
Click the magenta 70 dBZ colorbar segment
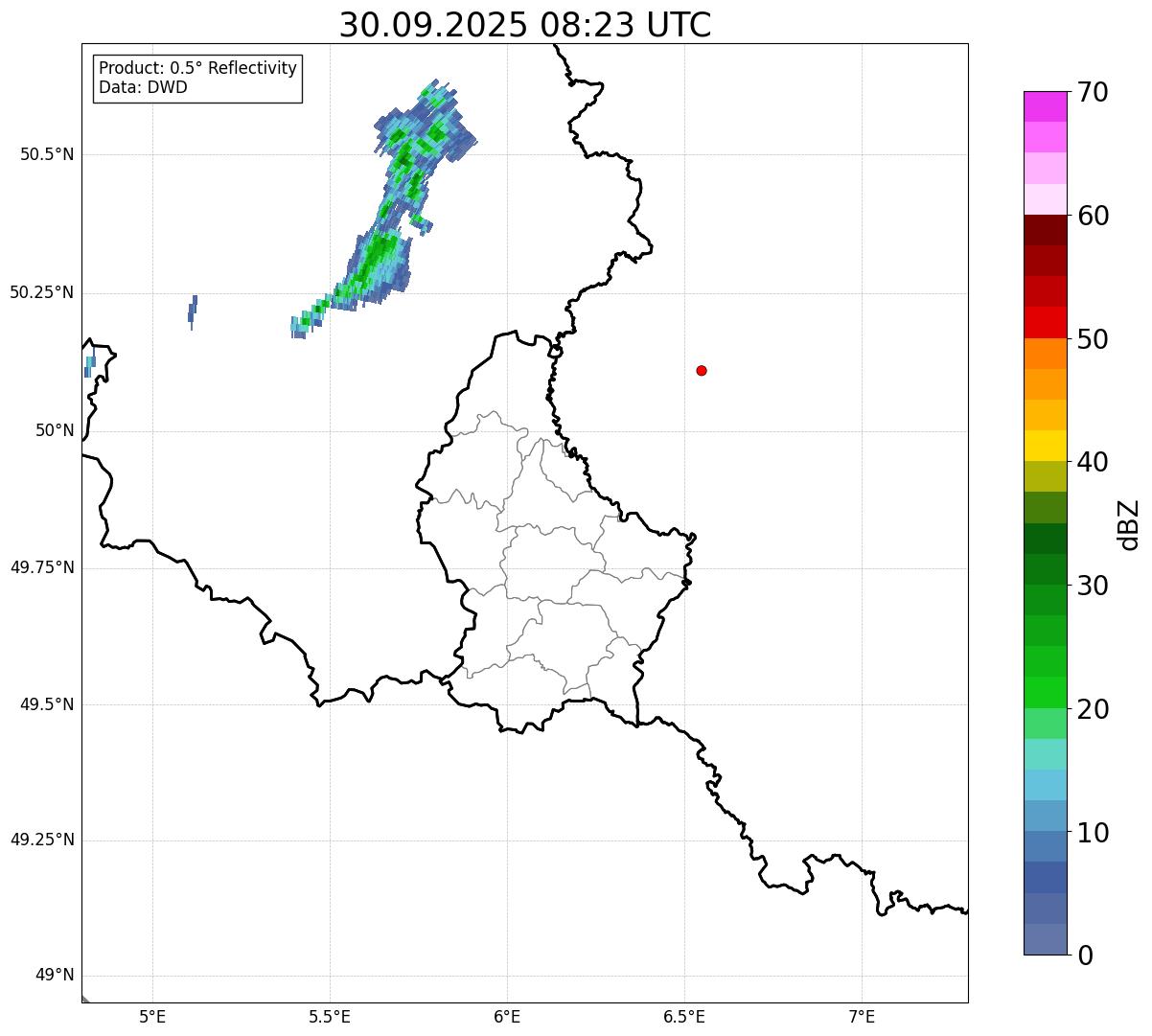click(1048, 106)
